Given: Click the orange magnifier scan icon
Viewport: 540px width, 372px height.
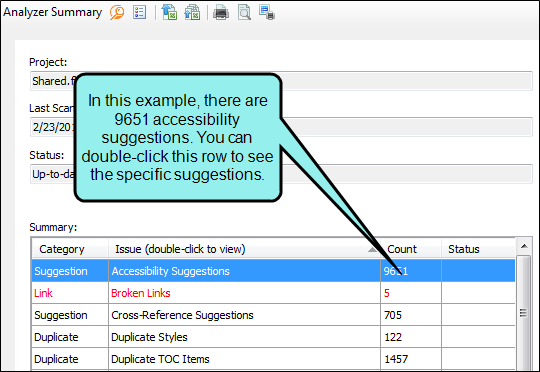Looking at the screenshot, I should pyautogui.click(x=117, y=13).
